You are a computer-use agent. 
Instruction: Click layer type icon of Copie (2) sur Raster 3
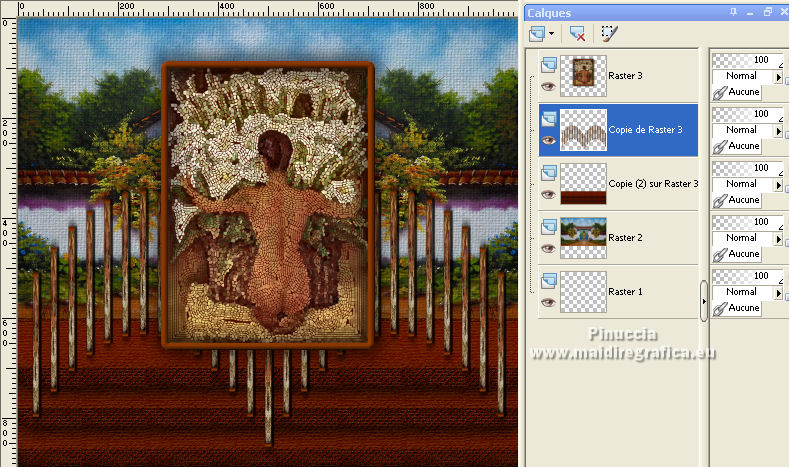click(x=549, y=173)
